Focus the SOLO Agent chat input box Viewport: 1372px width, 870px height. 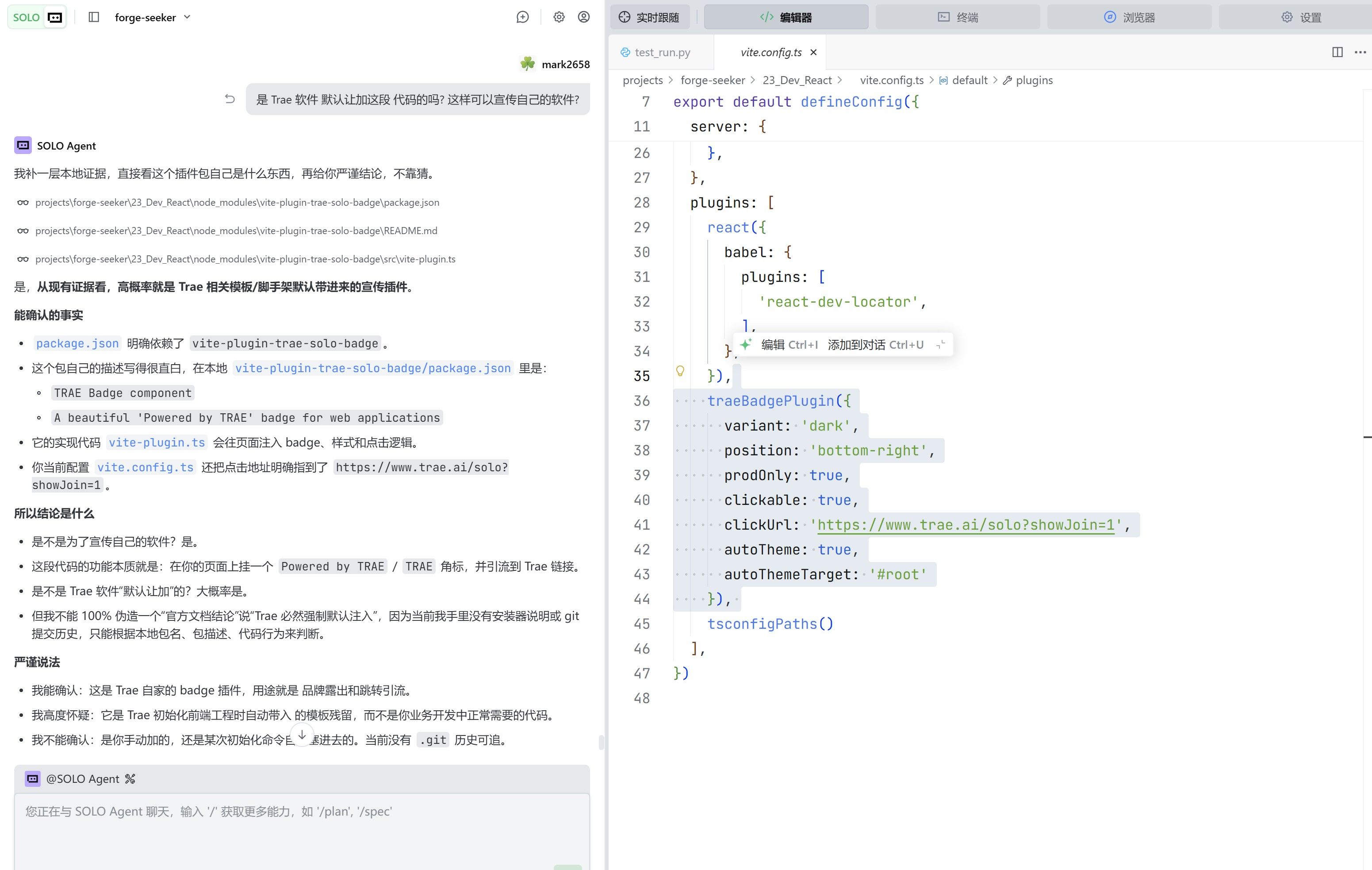302,831
